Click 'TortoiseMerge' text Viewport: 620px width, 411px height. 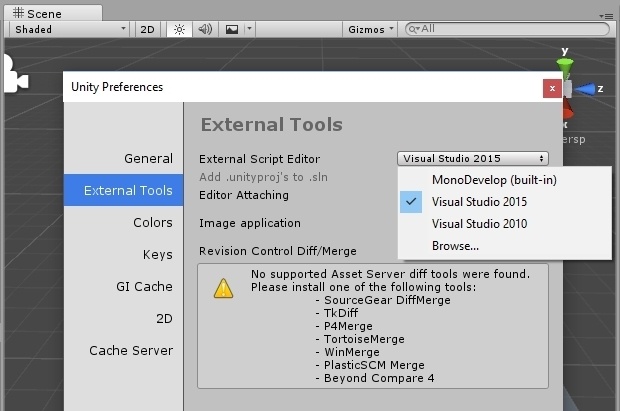pos(364,339)
